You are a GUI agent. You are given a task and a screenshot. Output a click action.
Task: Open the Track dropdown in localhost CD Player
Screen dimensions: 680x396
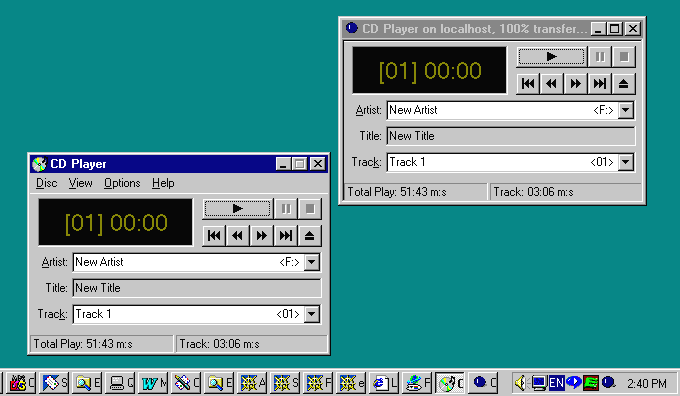pyautogui.click(x=625, y=162)
